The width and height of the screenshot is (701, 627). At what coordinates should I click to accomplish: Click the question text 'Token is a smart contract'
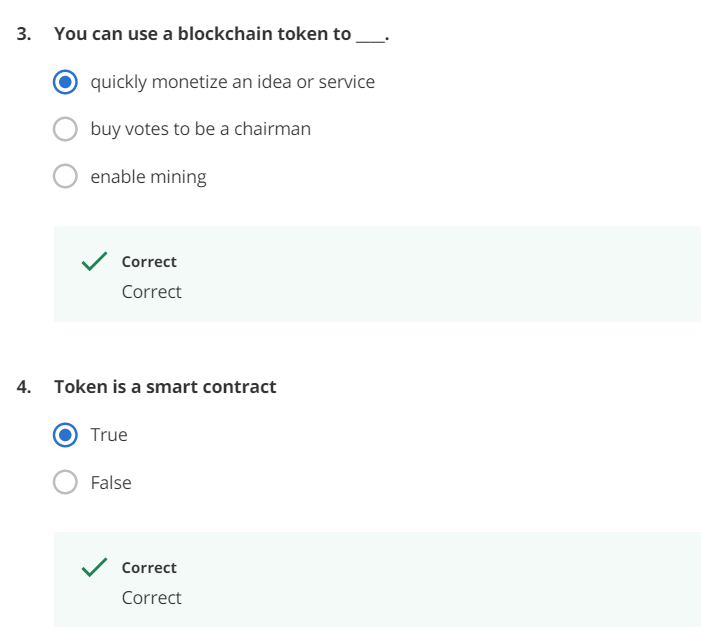(165, 387)
